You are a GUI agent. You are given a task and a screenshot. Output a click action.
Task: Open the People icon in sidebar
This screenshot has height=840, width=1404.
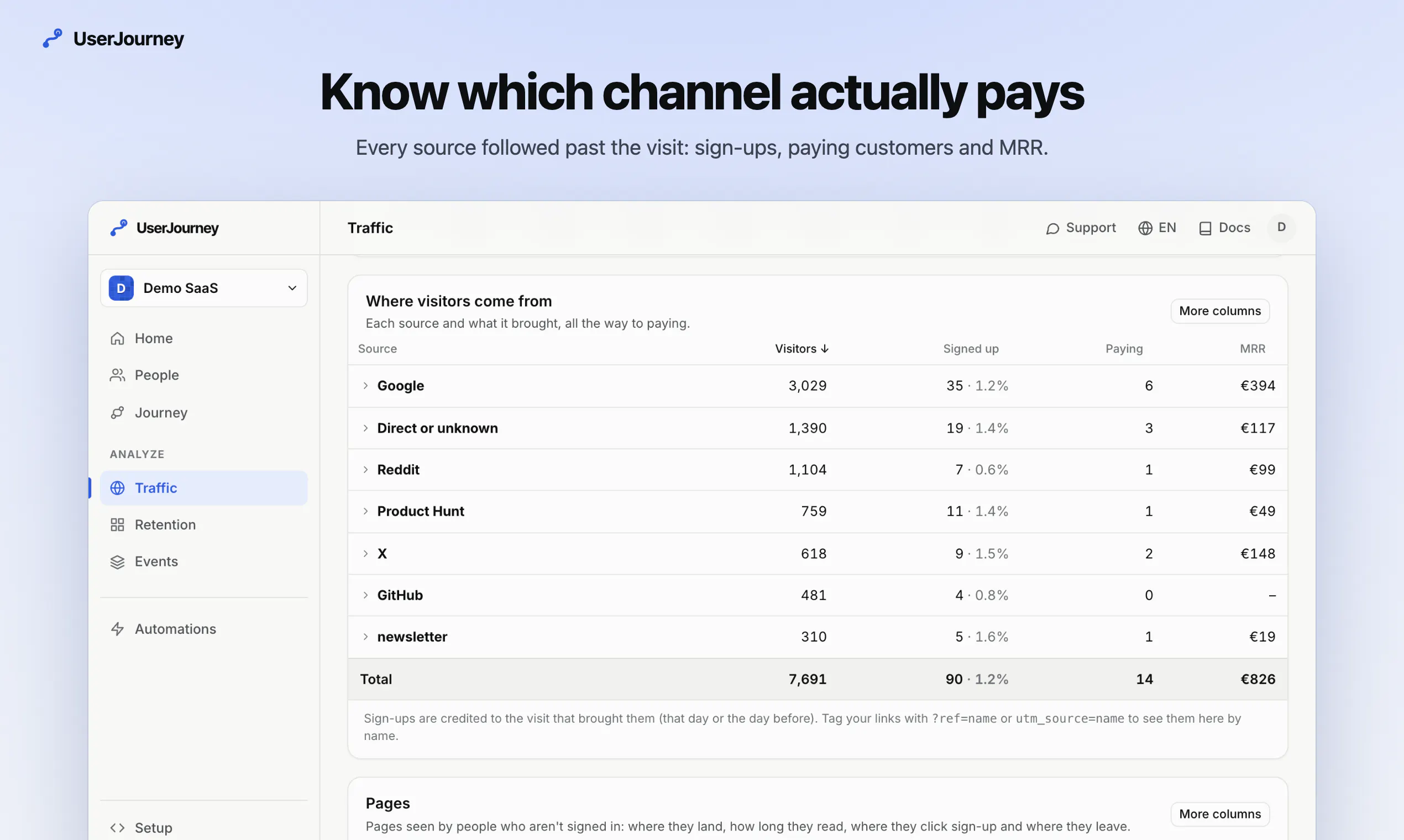tap(117, 375)
